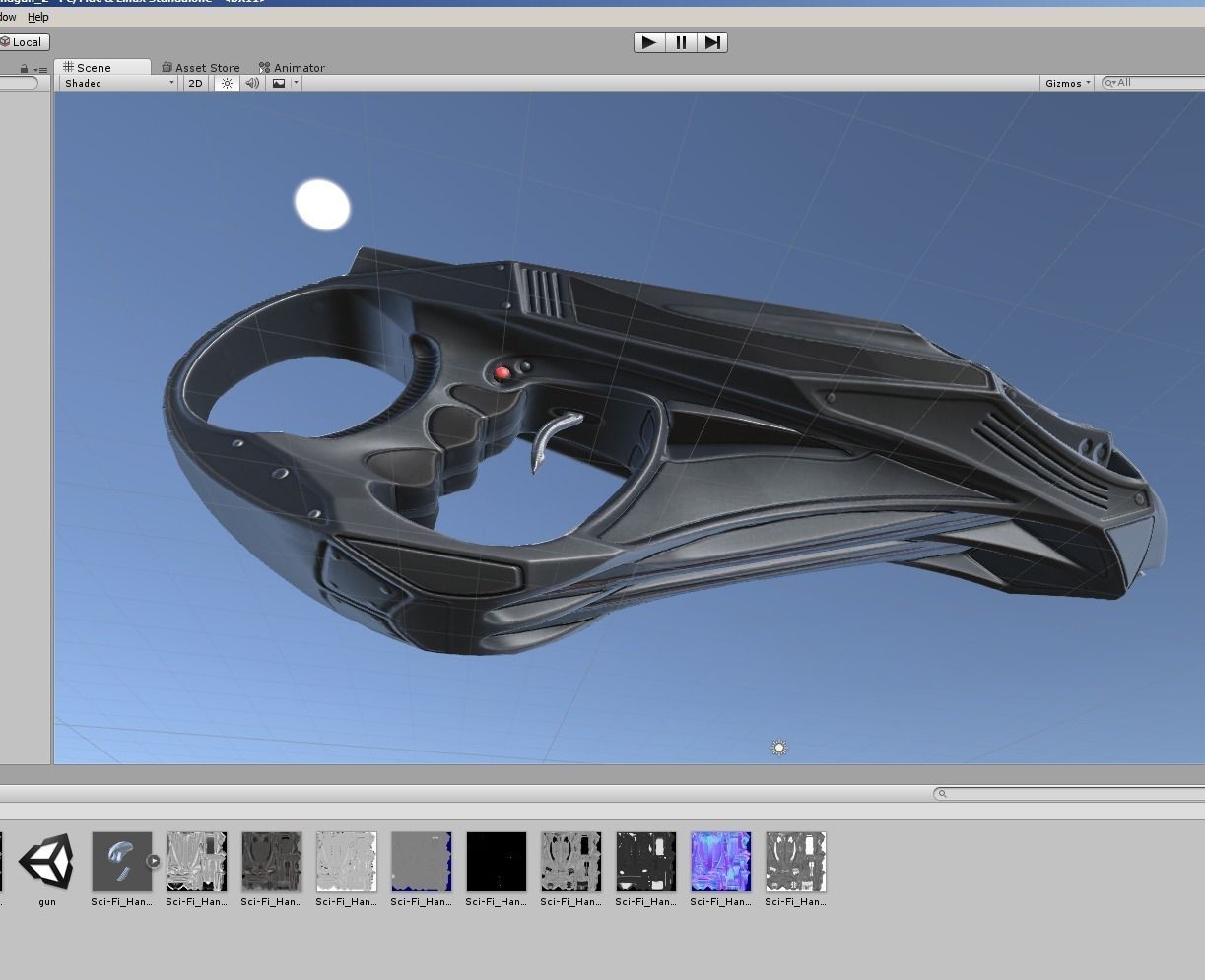Open the panel options menu icon
This screenshot has width=1205, height=980.
point(40,69)
